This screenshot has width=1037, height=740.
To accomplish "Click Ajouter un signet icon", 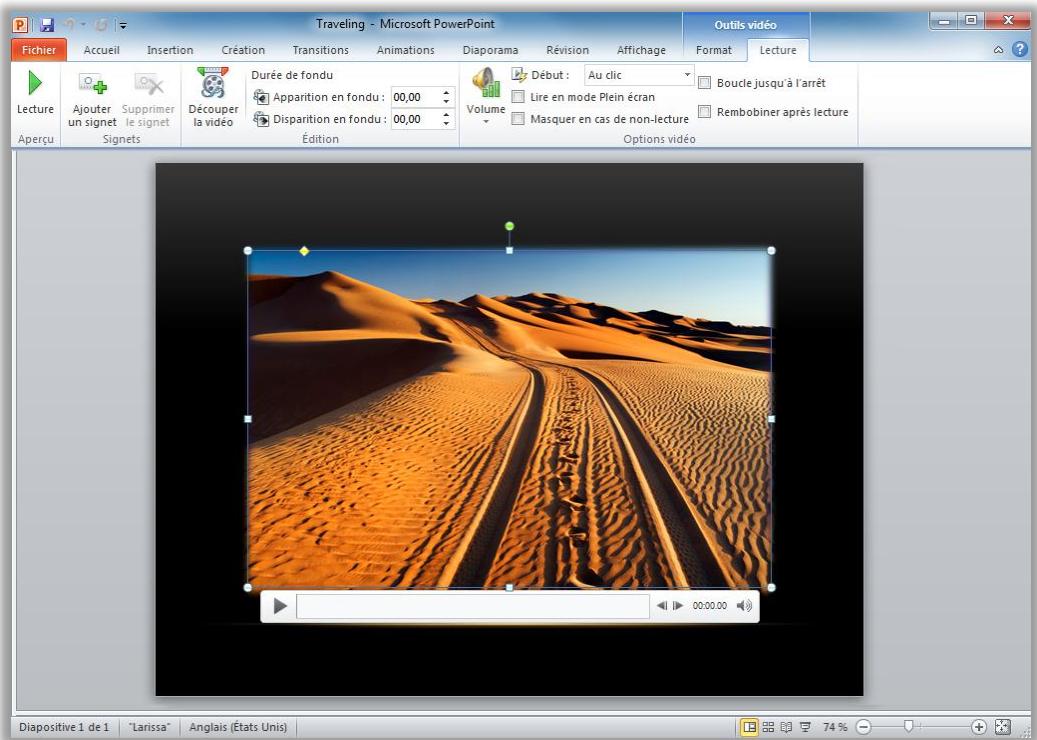I will tap(93, 85).
